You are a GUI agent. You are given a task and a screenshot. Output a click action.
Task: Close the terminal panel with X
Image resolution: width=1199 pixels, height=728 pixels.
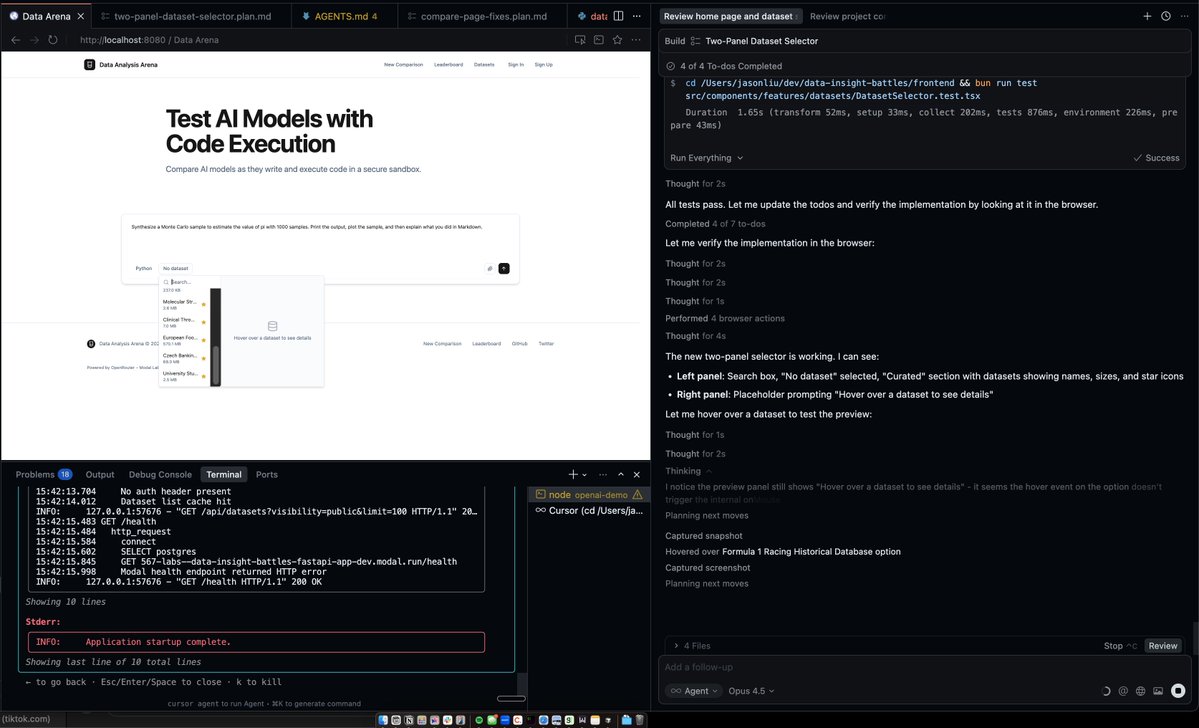click(637, 474)
